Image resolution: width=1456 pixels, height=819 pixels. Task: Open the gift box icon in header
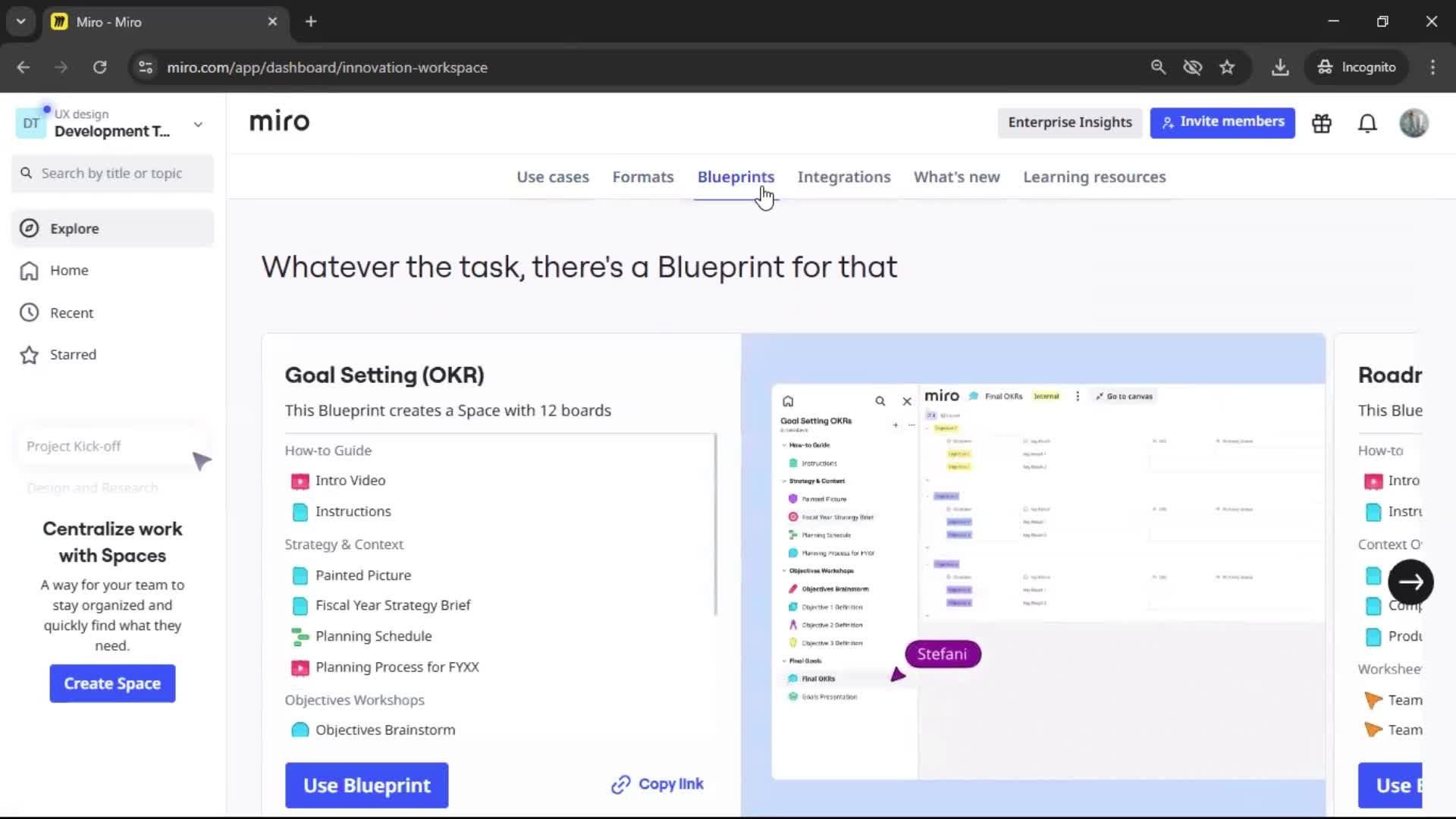point(1322,123)
